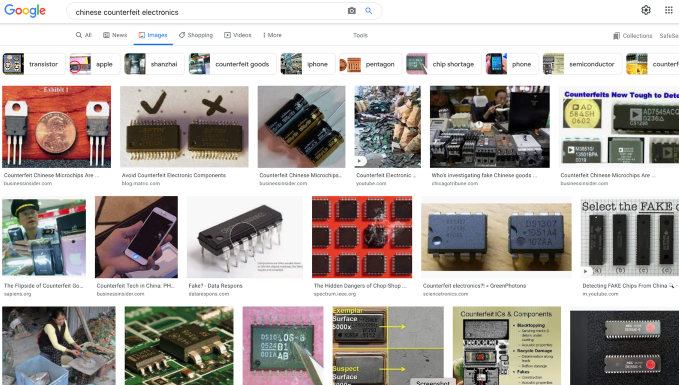
Task: Open Exemplar versus Suspect surface image
Action: pyautogui.click(x=388, y=346)
